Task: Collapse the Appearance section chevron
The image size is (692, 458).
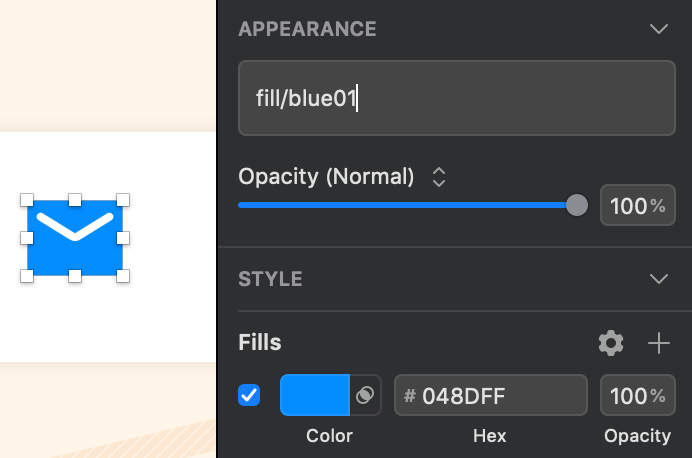Action: [658, 29]
